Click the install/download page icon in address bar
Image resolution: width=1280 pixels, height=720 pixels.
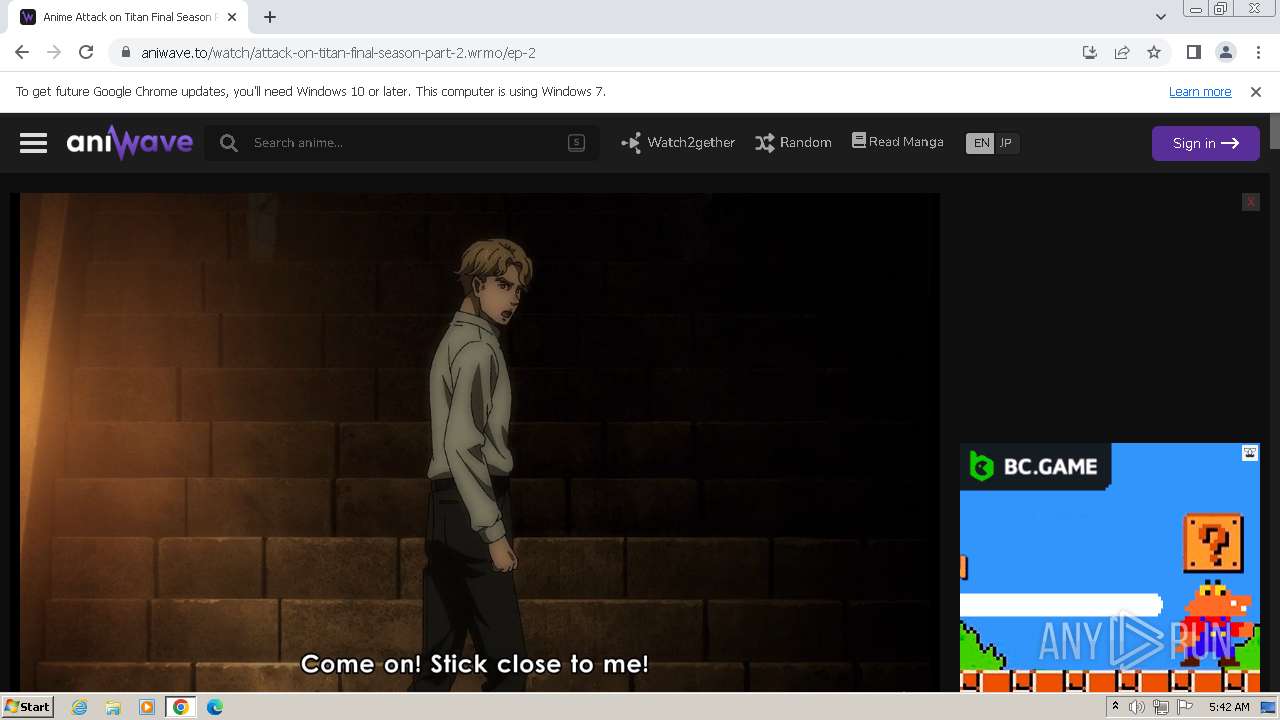click(x=1090, y=52)
